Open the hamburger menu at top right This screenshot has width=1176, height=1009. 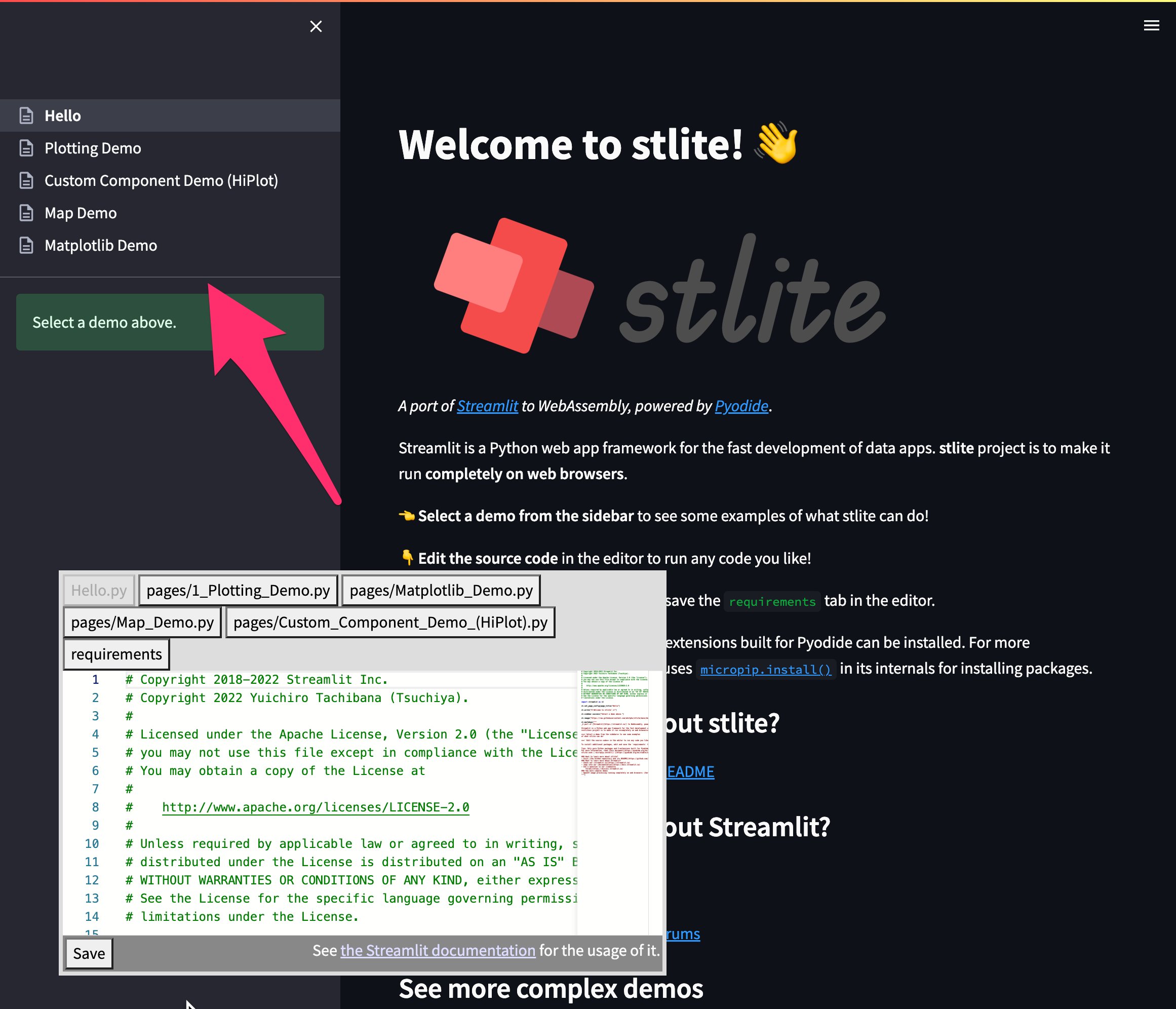tap(1151, 25)
